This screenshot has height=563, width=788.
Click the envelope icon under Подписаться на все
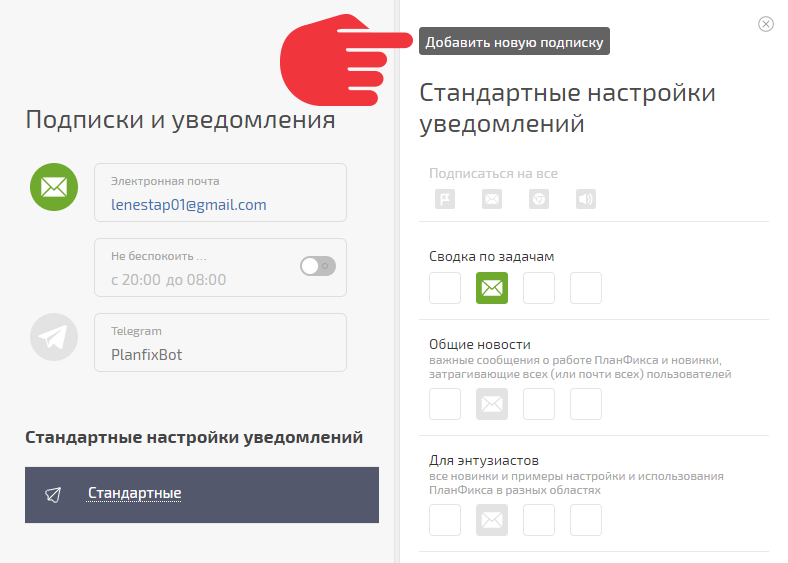492,199
